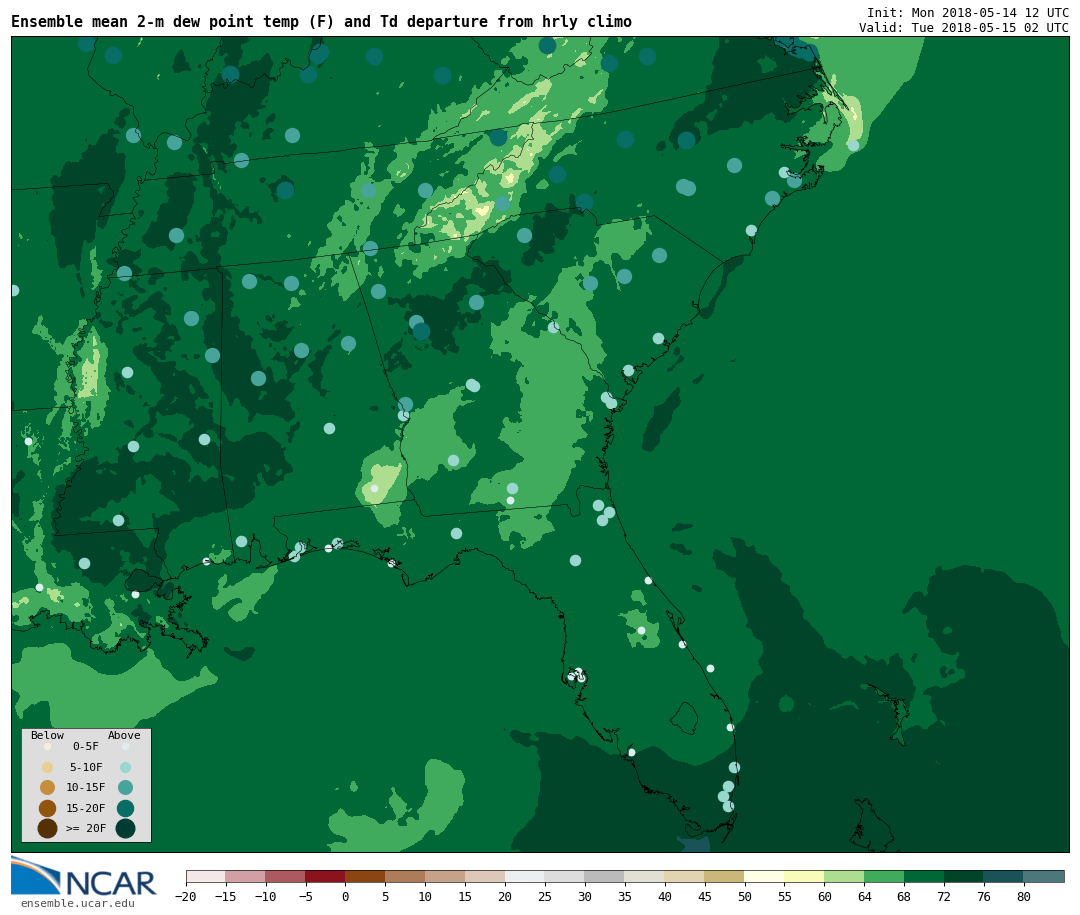Click the dark teal '15-20F' Above legend circle
Screen dimensions: 1080x915
tap(125, 808)
